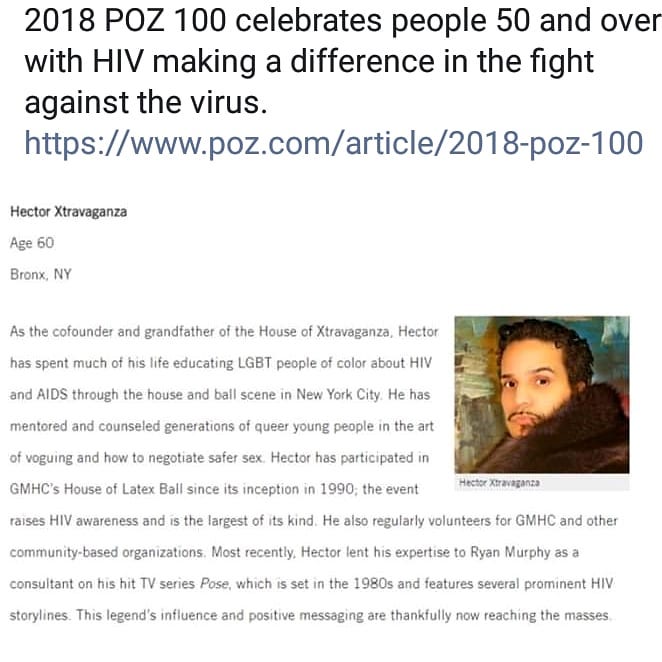The image size is (662, 662).
Task: Click the bold 'Hector Xtravaganza' name heading
Action: point(68,211)
